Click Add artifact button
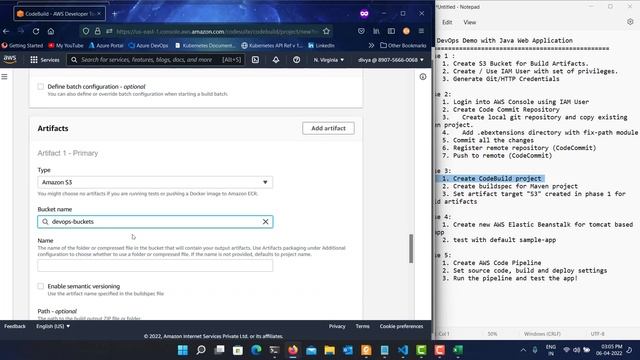This screenshot has height=360, width=640. coord(328,128)
